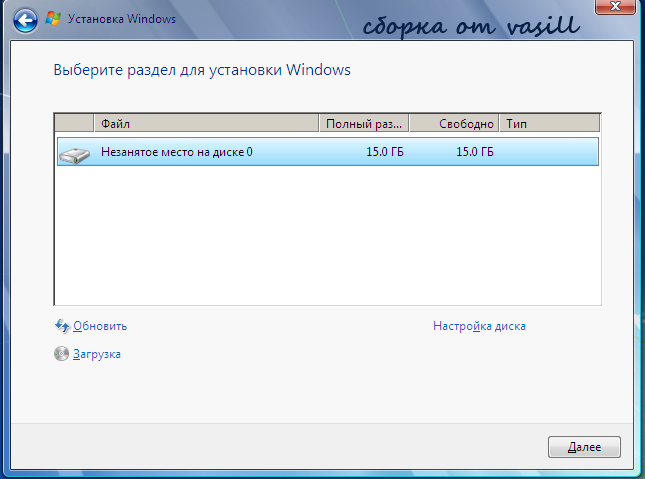Open the Загрузка driver load link
Image resolution: width=645 pixels, height=479 pixels.
tap(97, 354)
